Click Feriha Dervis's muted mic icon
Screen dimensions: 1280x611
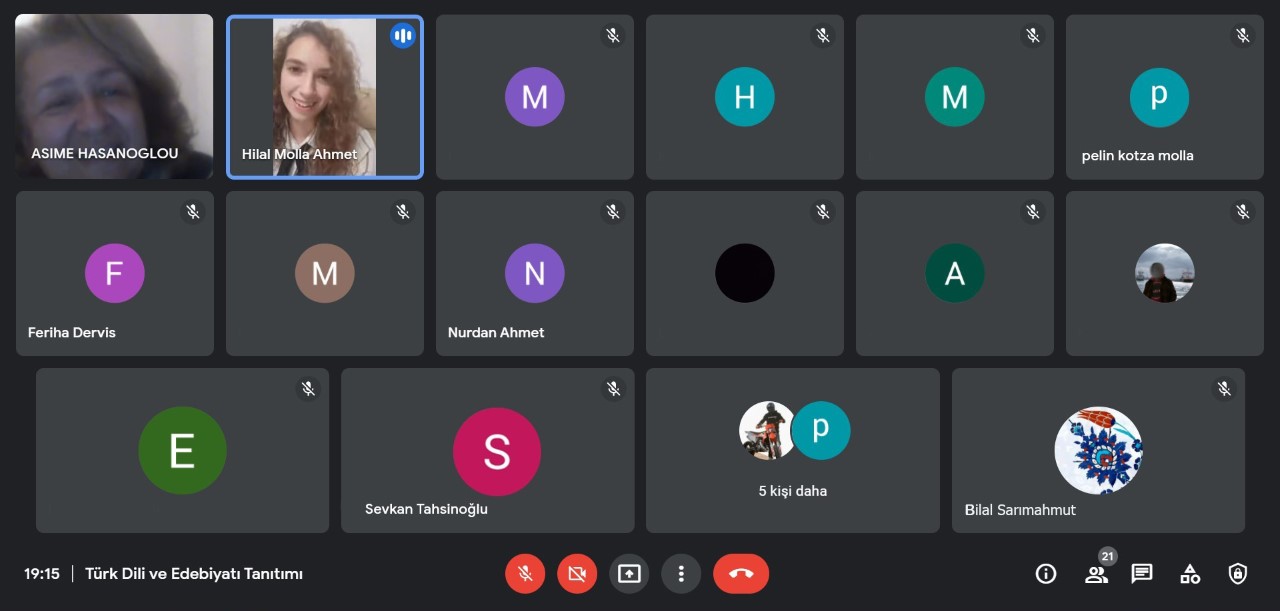[x=193, y=212]
